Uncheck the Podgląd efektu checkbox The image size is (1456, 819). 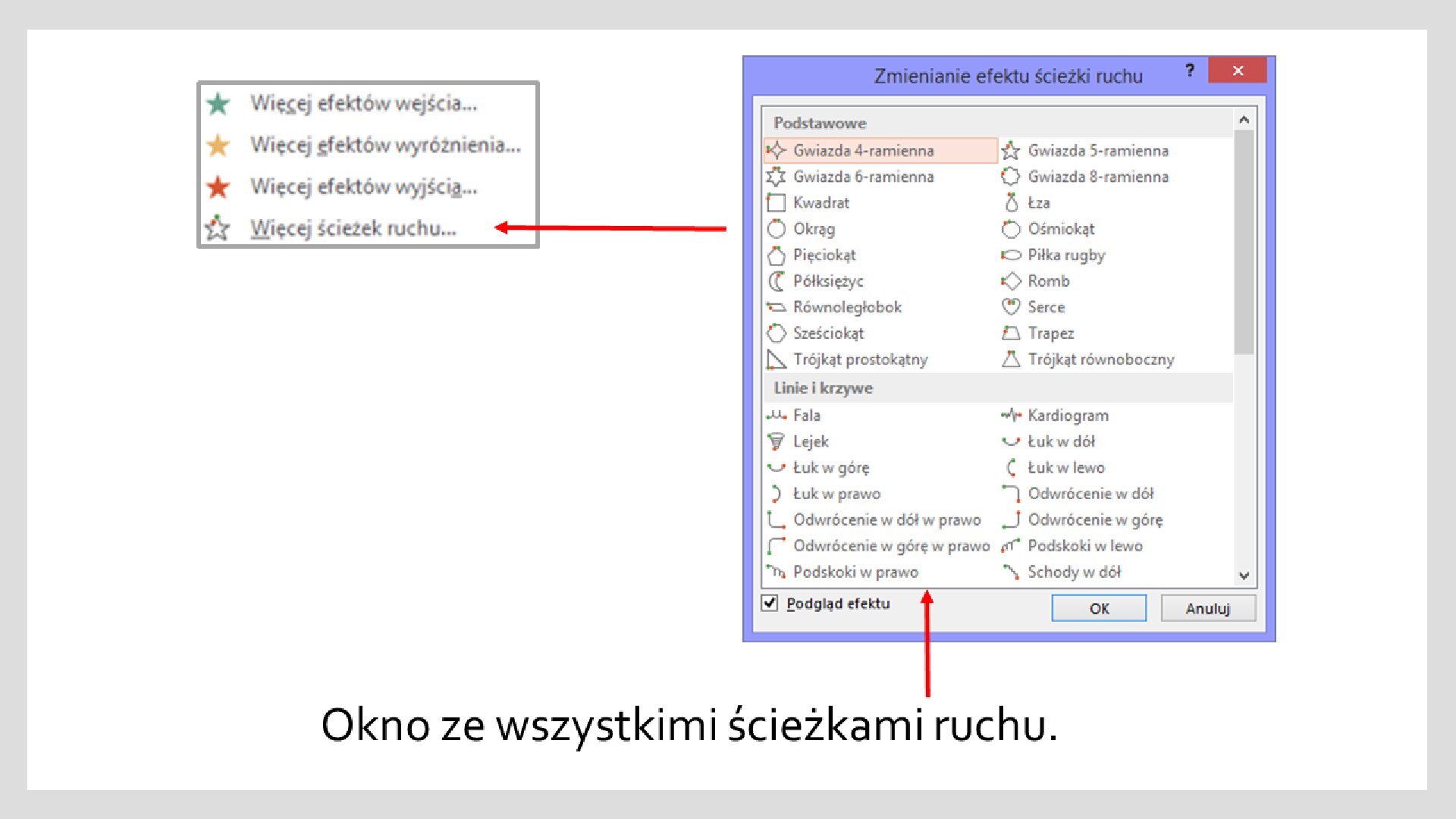(769, 603)
